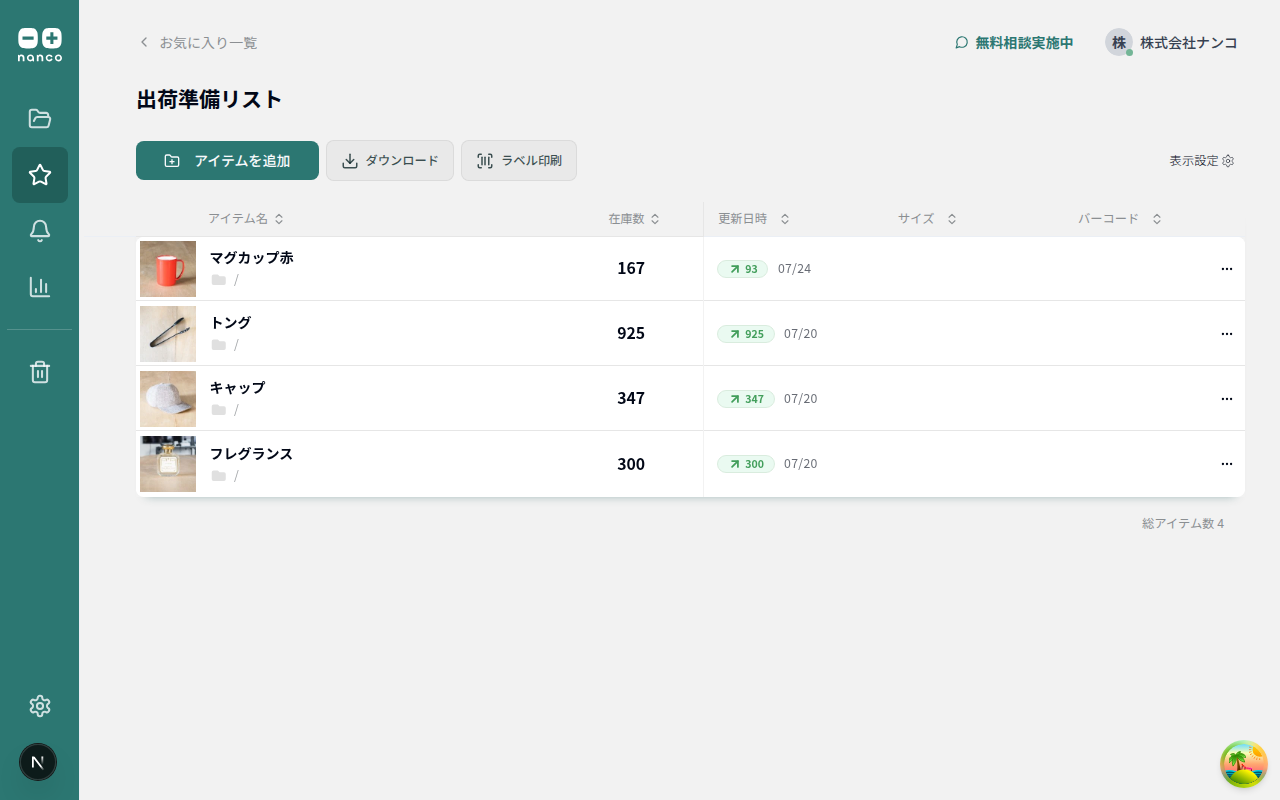1280x800 pixels.
Task: Sort by 在庫数 column
Action: coord(634,219)
